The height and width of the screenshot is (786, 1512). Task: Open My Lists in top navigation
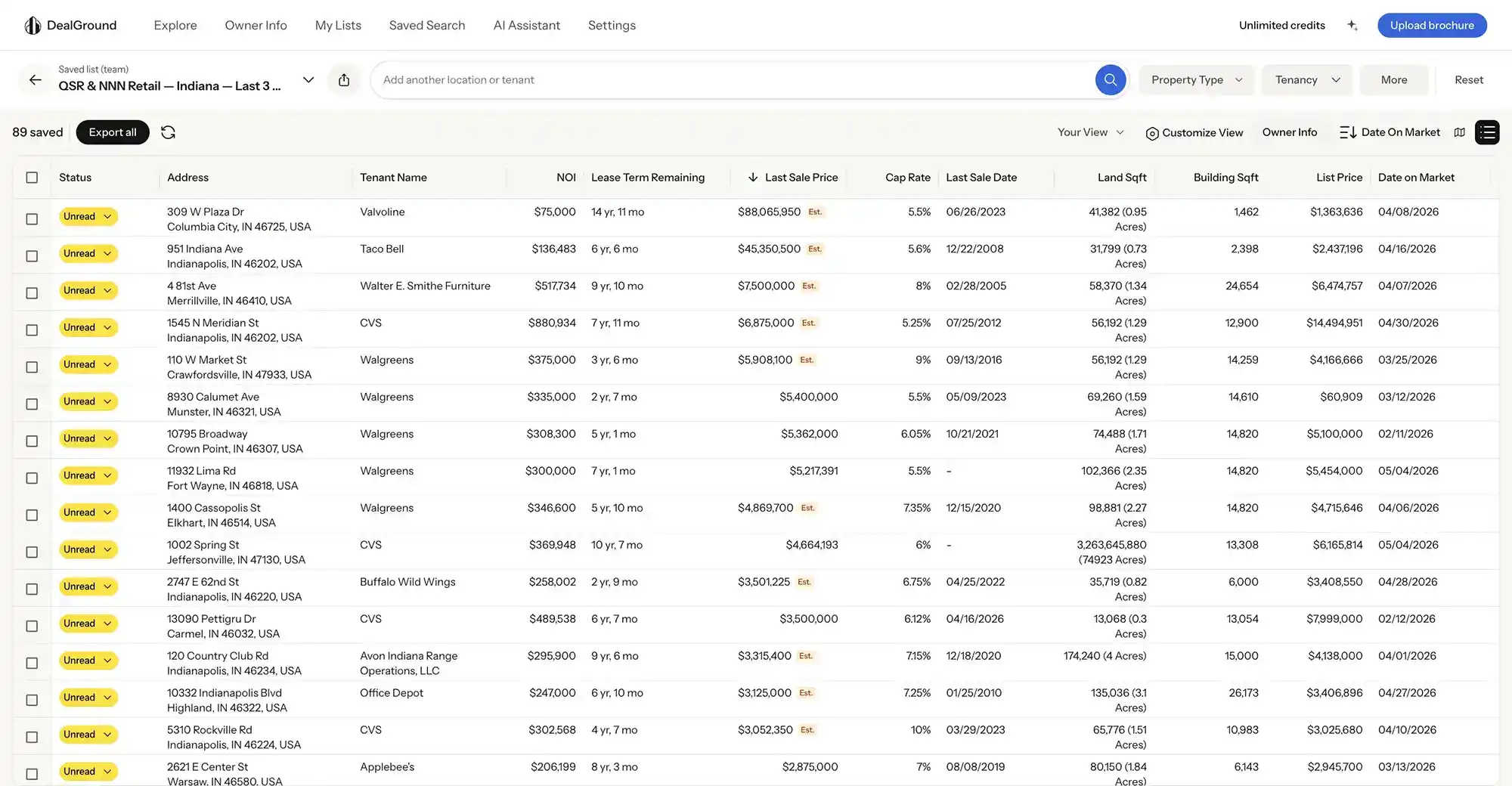click(338, 26)
